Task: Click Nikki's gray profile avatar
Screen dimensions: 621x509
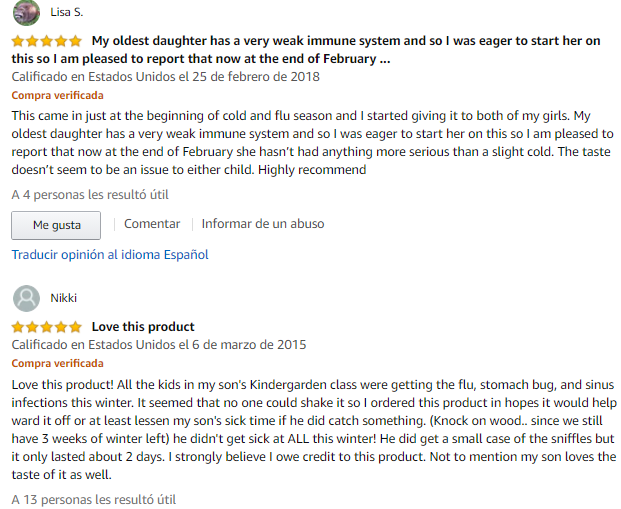Action: [26, 297]
